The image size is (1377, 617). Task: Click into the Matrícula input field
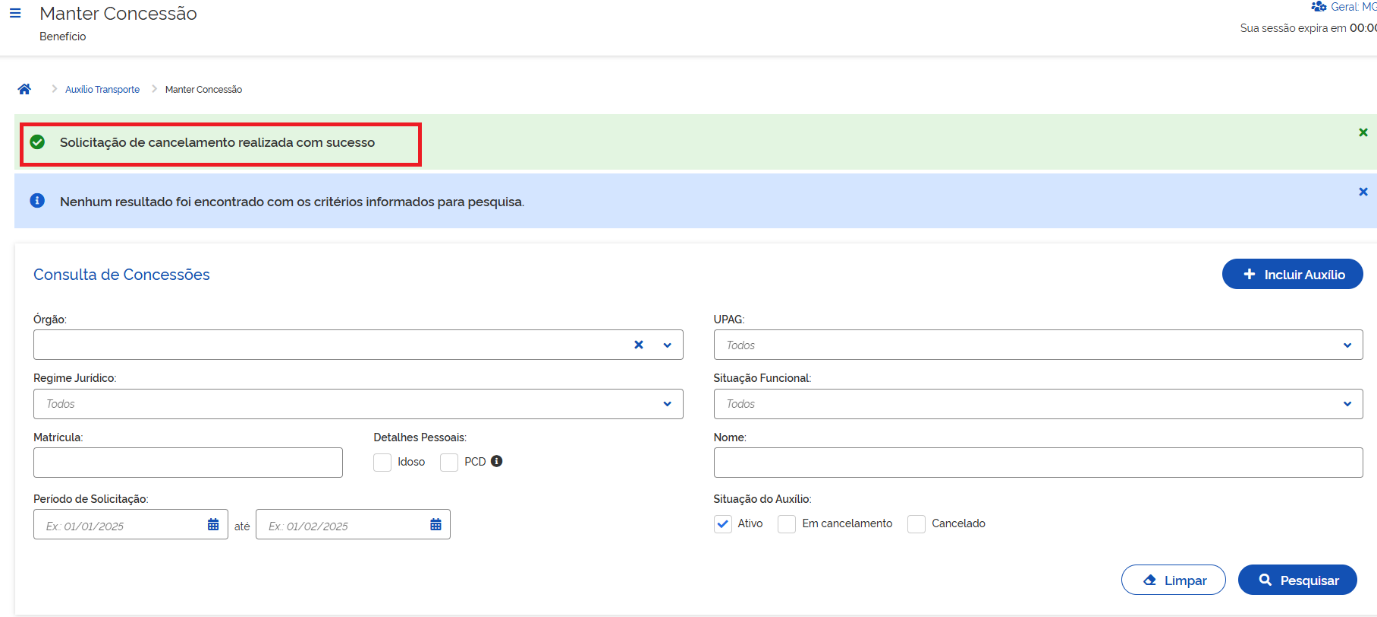tap(188, 463)
